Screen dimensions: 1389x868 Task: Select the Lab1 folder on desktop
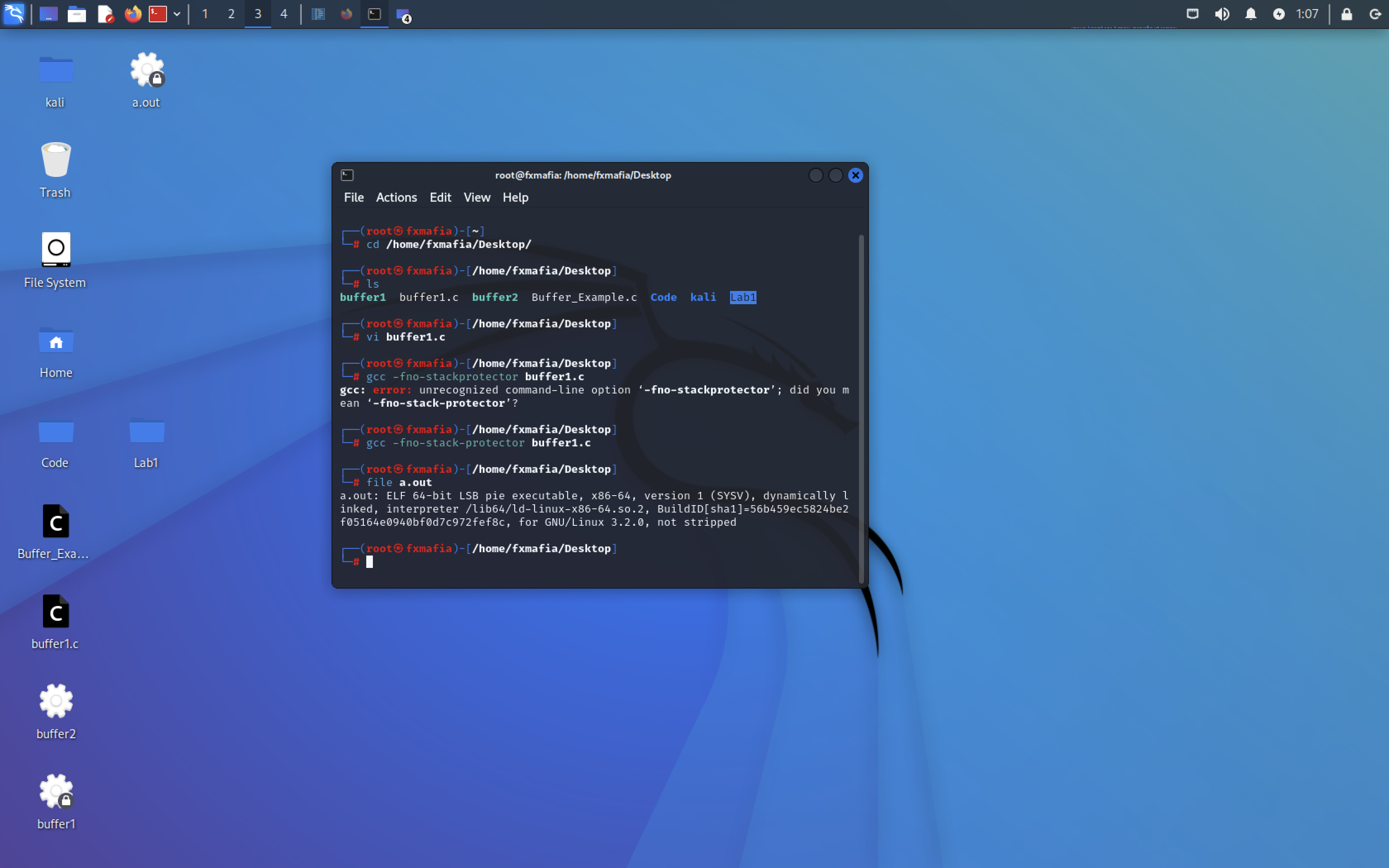(x=146, y=442)
